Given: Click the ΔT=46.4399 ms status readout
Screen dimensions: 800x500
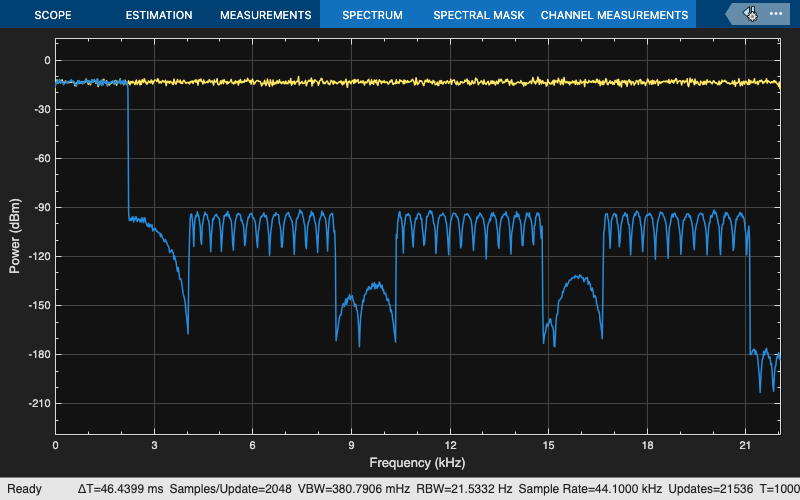Looking at the screenshot, I should click(x=120, y=489).
